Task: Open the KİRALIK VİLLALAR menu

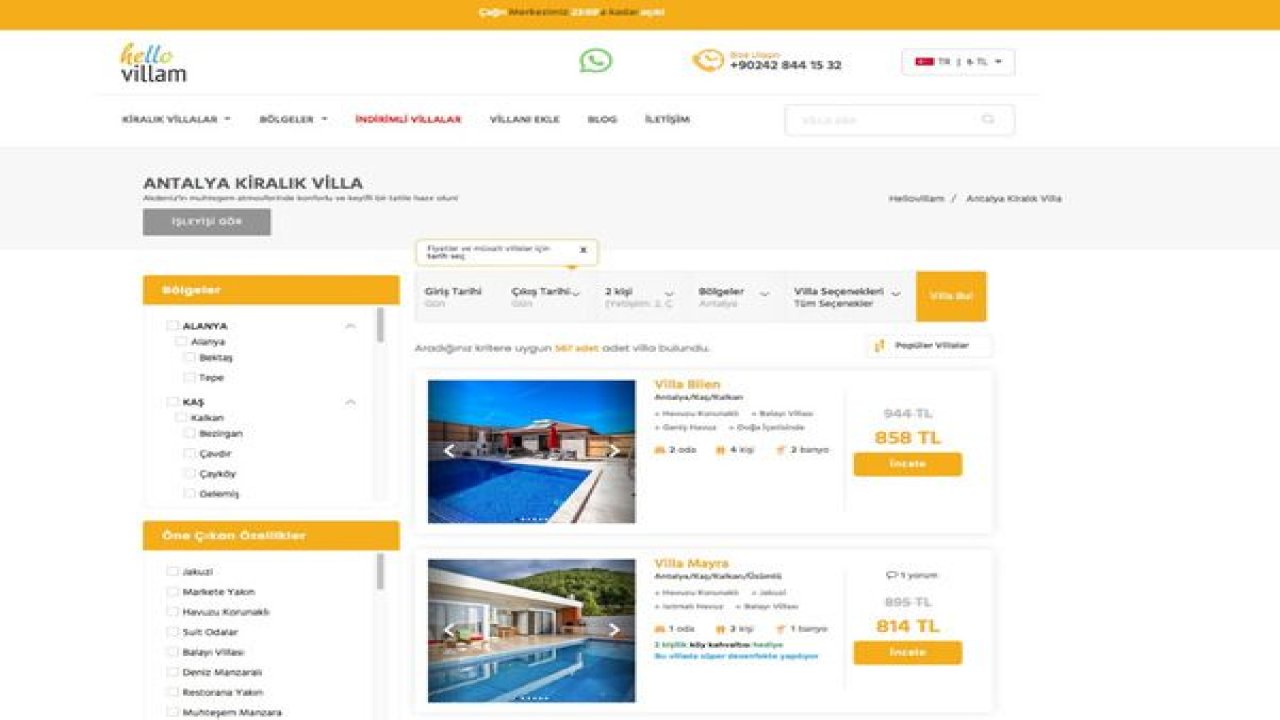Action: tap(176, 119)
